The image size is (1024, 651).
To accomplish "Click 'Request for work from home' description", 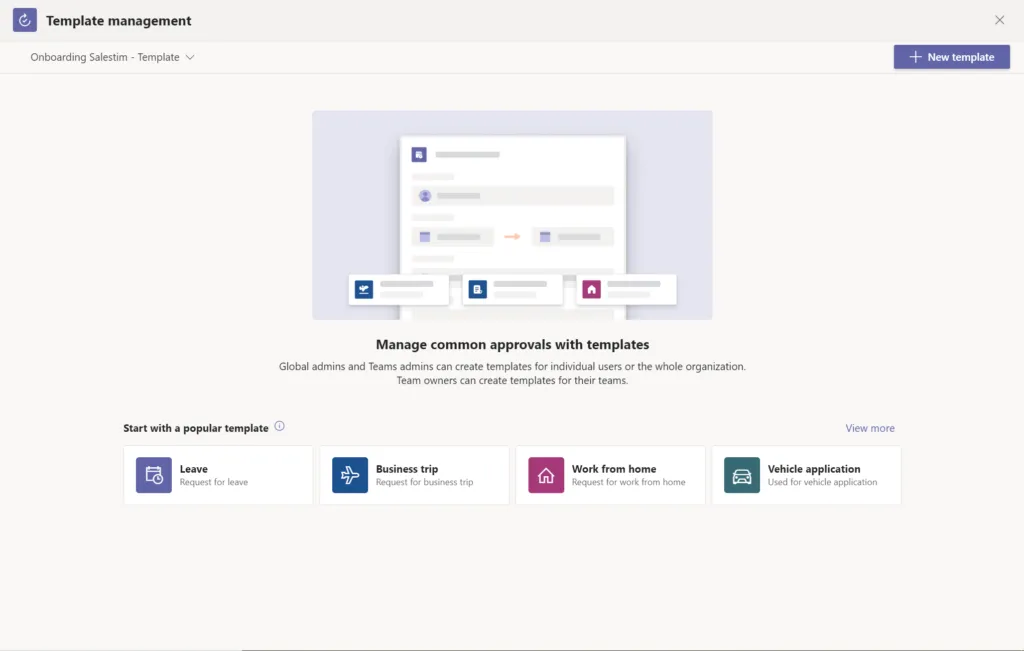I will (x=628, y=483).
